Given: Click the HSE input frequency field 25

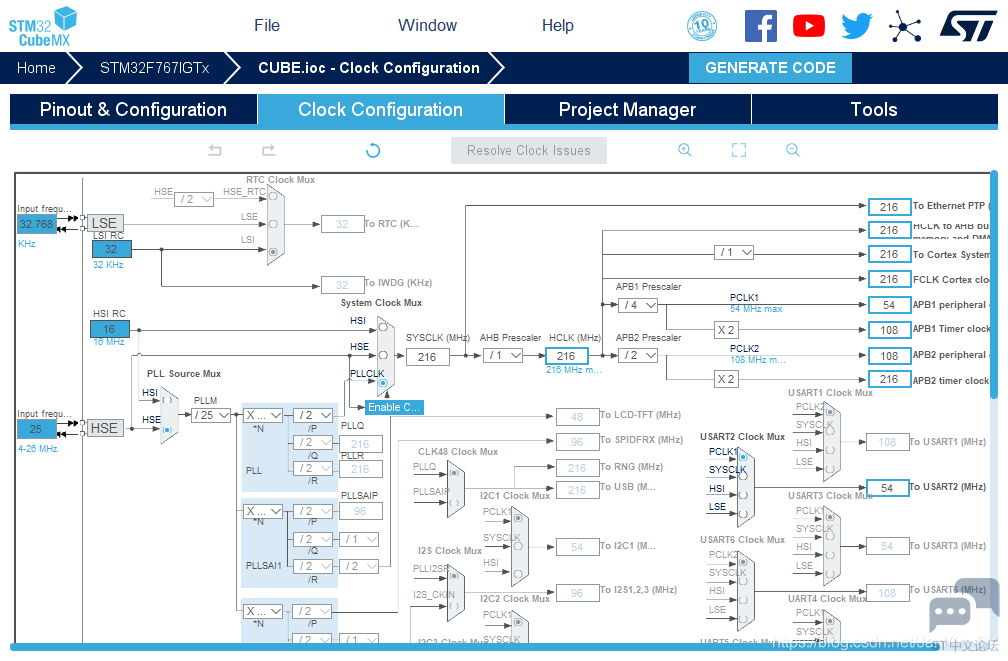Looking at the screenshot, I should pyautogui.click(x=37, y=429).
